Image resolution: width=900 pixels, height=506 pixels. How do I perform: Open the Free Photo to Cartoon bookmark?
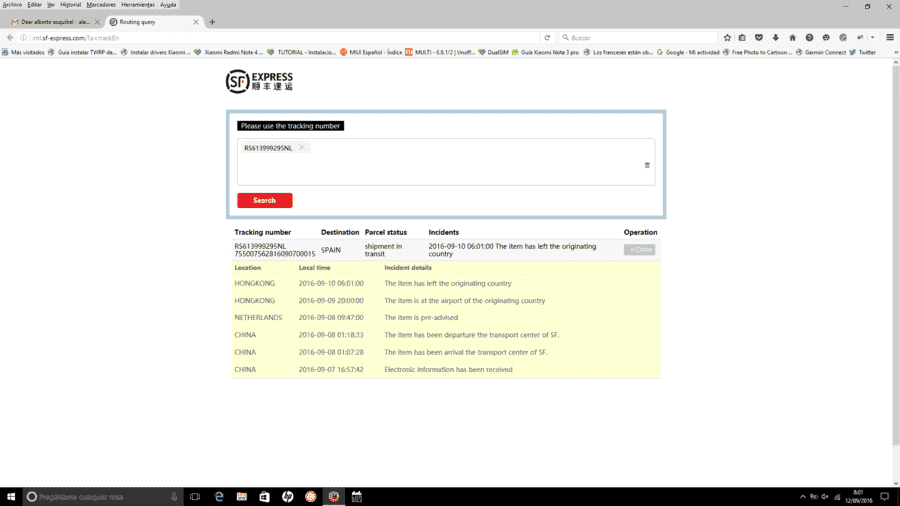point(757,52)
